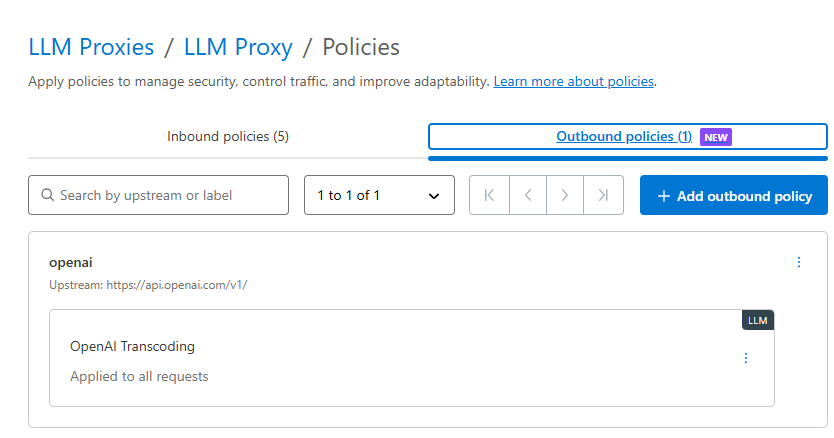
Task: Switch to the Inbound policies tab
Action: [x=228, y=137]
